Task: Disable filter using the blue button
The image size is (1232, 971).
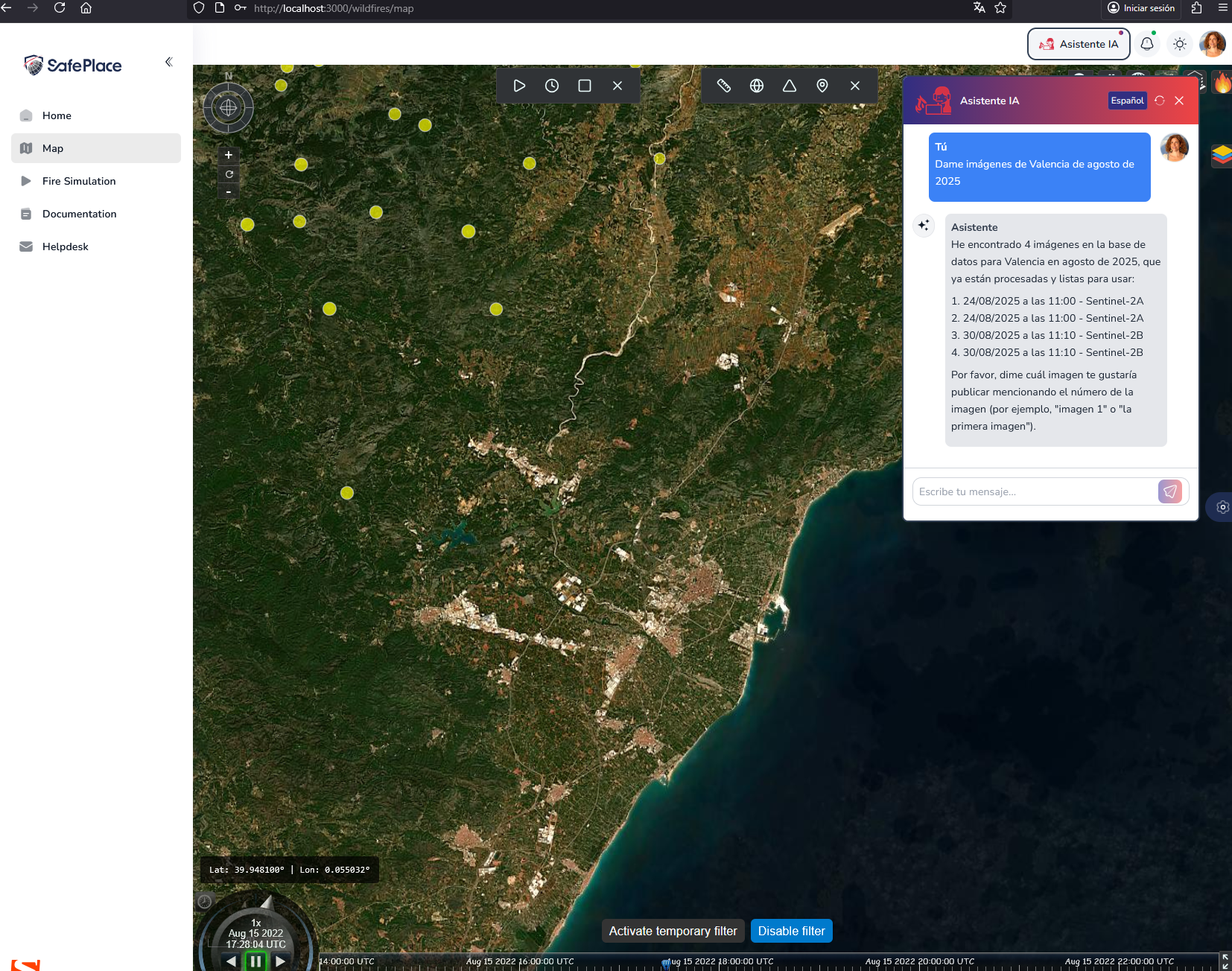Action: (x=791, y=931)
